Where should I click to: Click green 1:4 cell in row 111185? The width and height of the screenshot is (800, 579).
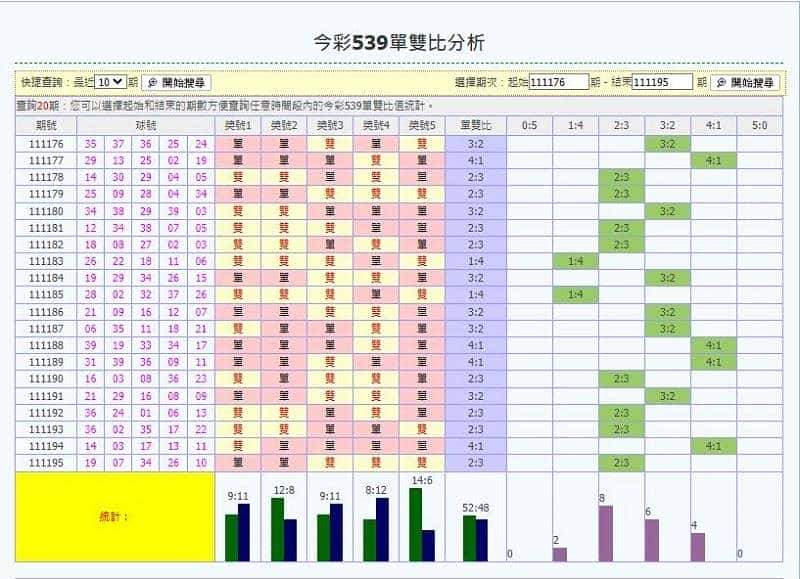576,295
